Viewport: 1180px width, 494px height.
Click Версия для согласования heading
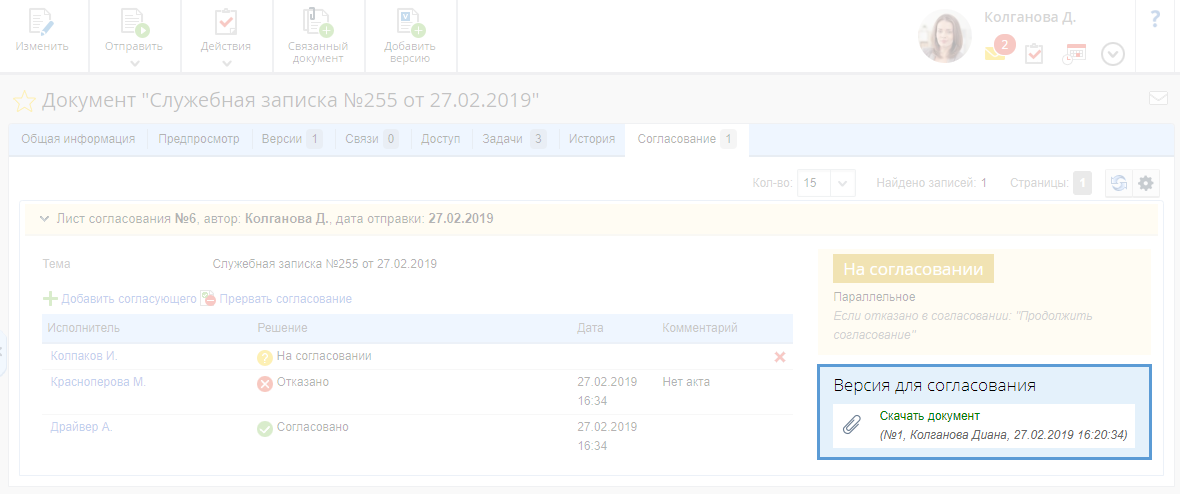(x=935, y=386)
